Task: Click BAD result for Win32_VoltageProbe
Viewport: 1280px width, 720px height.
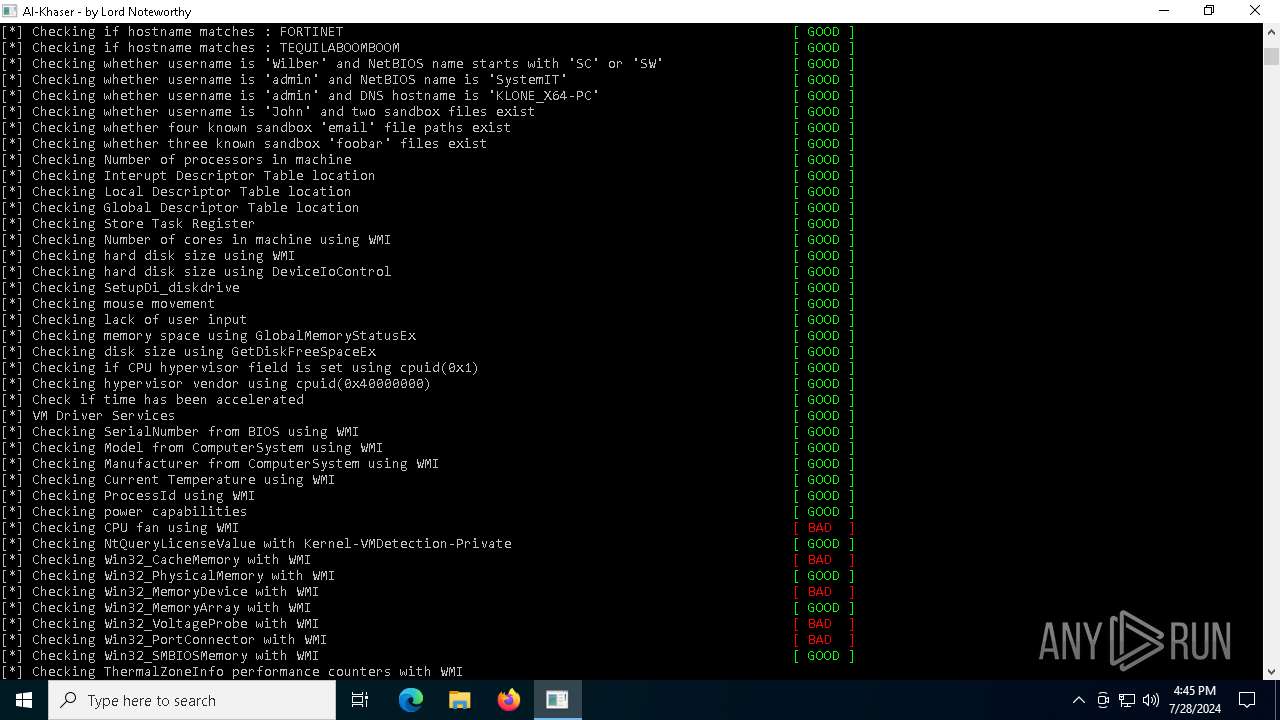Action: (x=824, y=624)
